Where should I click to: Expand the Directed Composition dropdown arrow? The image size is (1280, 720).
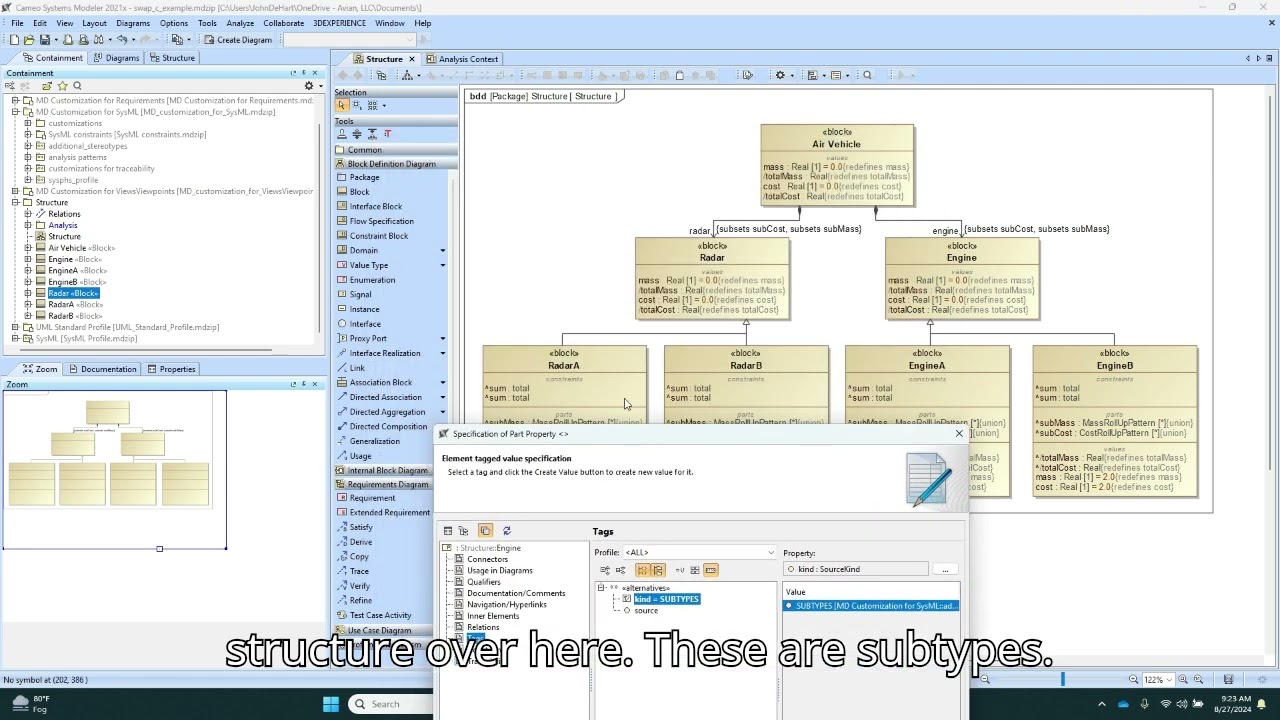coord(442,427)
